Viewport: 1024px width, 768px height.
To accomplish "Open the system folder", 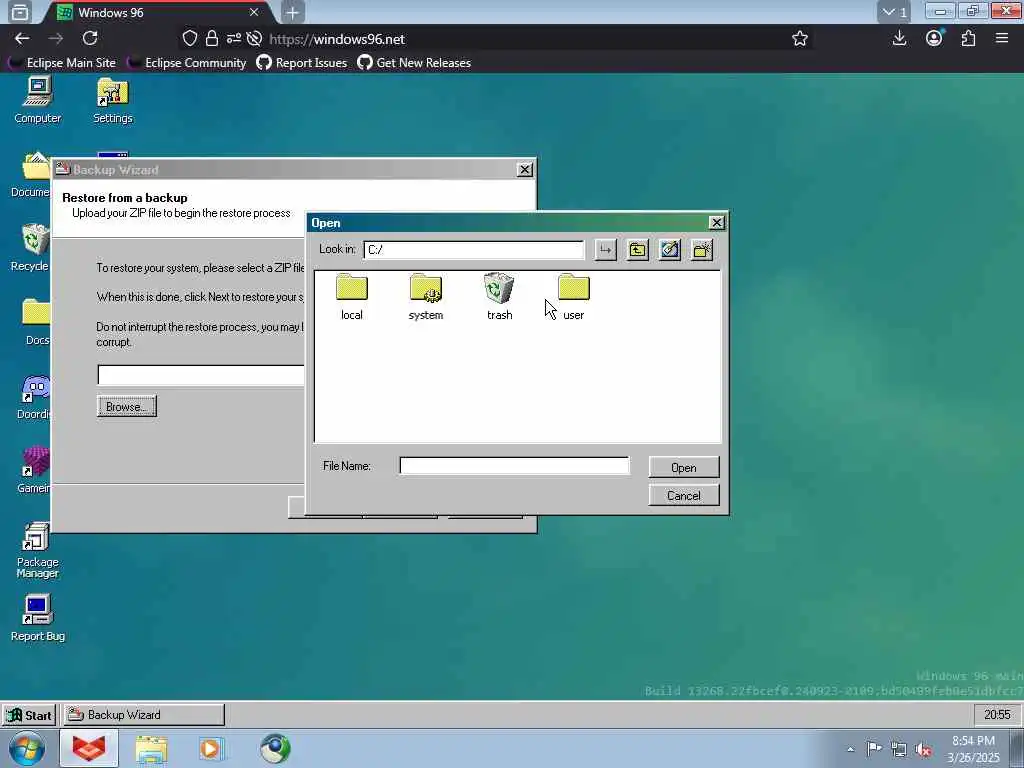I will [x=426, y=297].
